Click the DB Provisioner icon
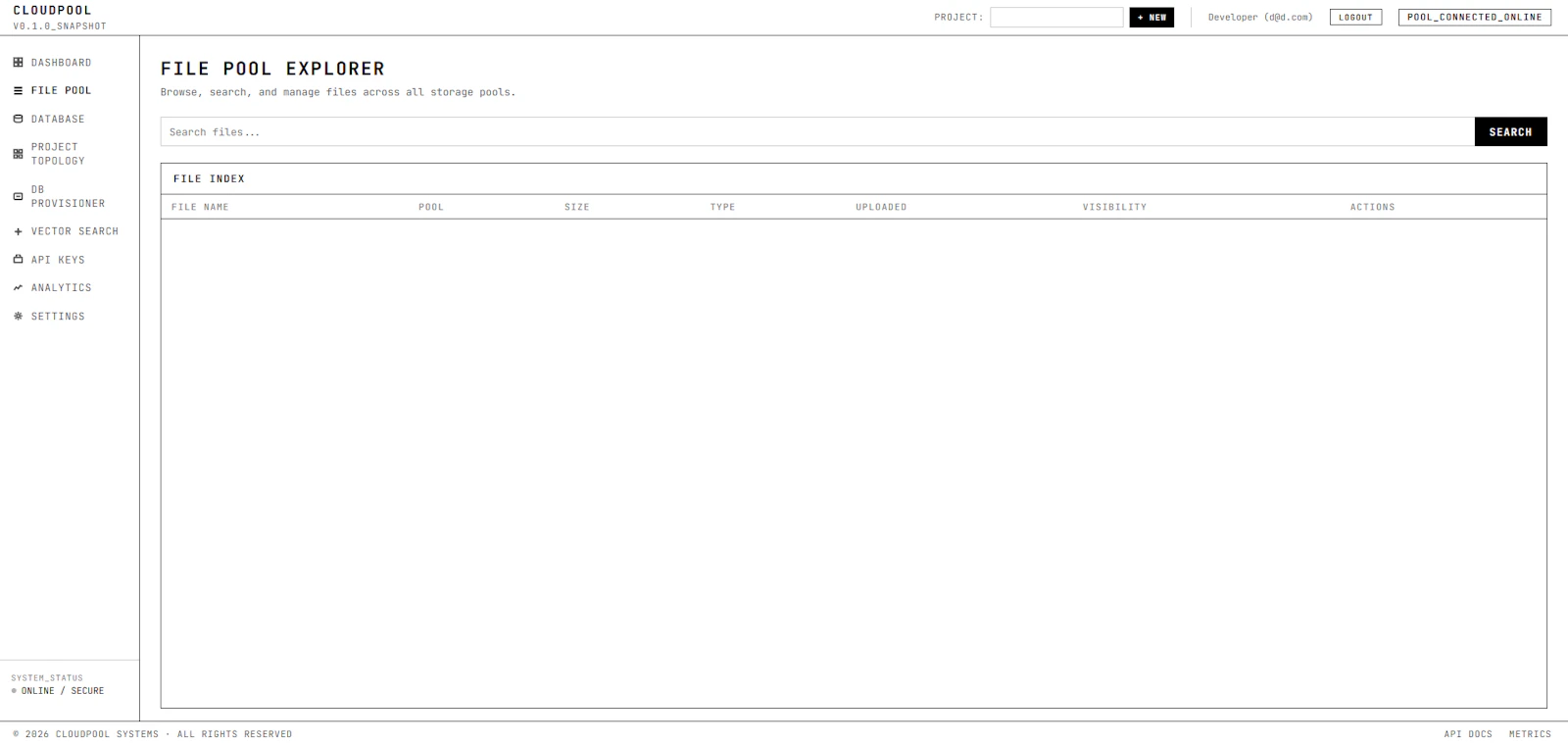This screenshot has width=1568, height=743. 18,196
